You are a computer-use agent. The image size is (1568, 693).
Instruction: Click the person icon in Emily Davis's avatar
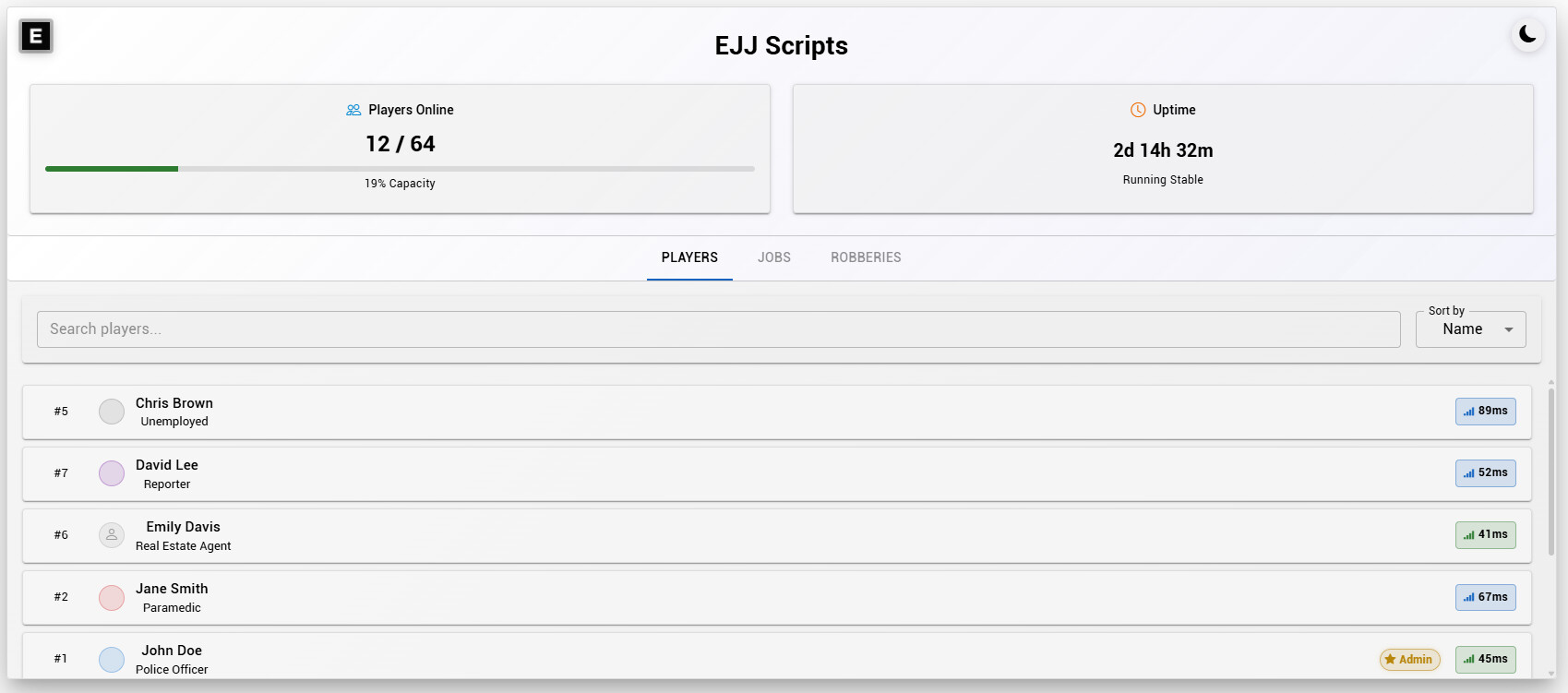[x=111, y=535]
